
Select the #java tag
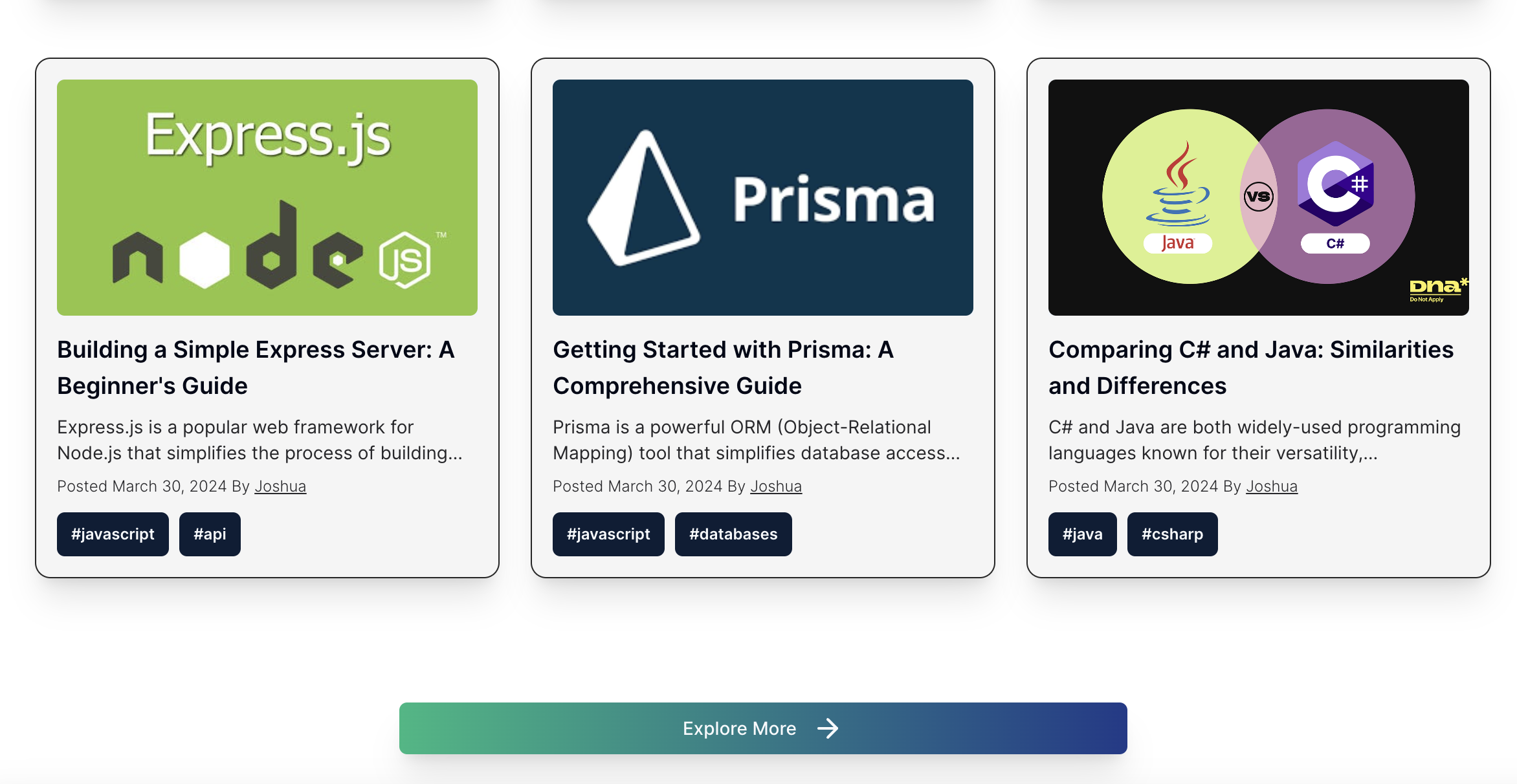(1083, 534)
